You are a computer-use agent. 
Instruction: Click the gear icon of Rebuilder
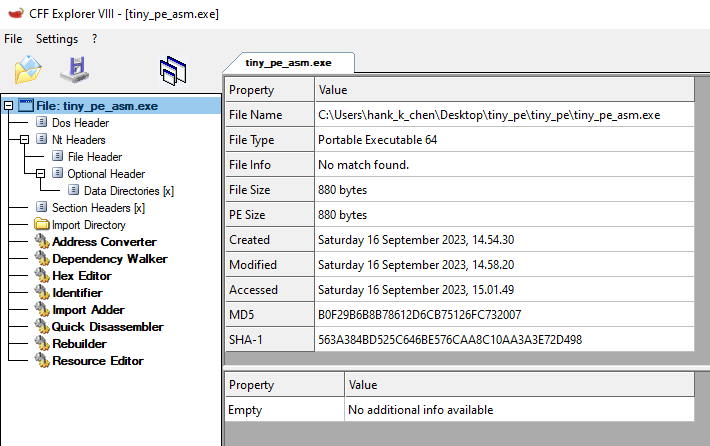coord(42,343)
